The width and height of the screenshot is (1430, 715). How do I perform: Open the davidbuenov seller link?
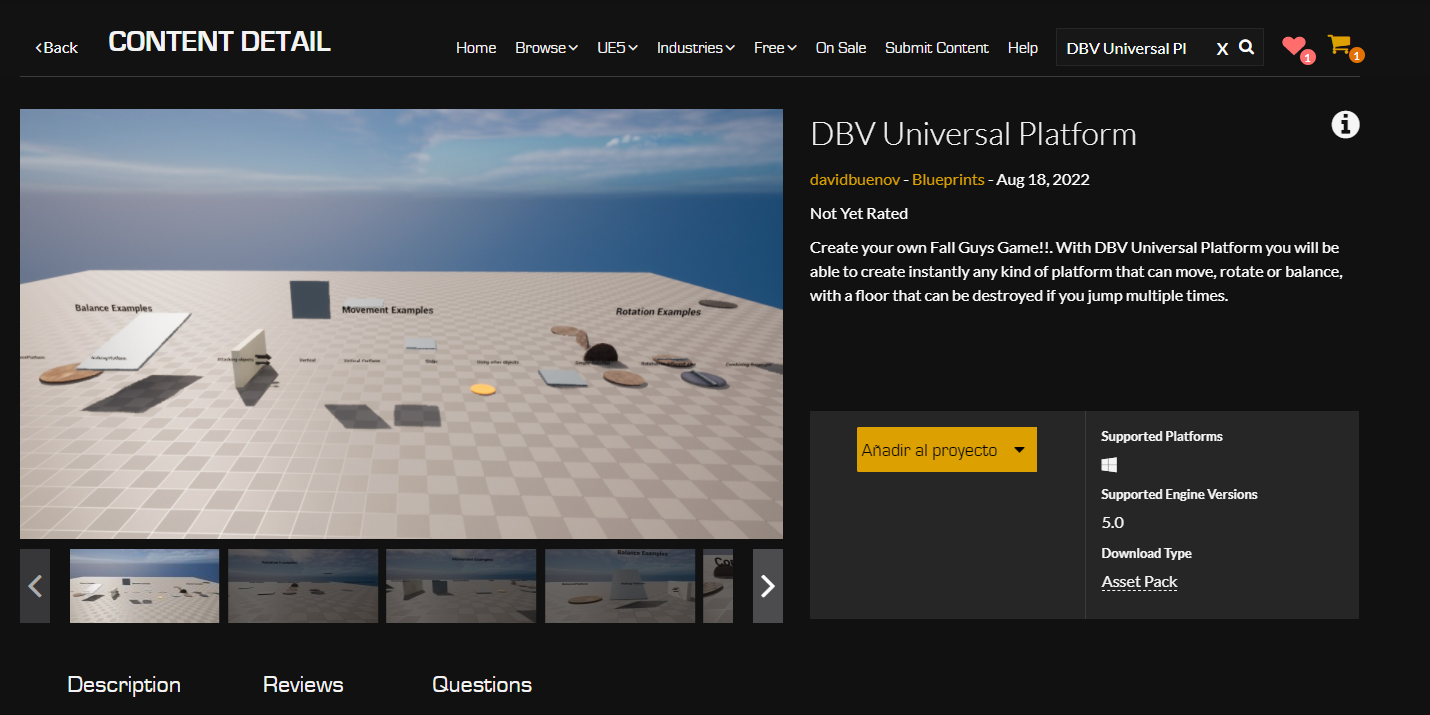pyautogui.click(x=855, y=180)
